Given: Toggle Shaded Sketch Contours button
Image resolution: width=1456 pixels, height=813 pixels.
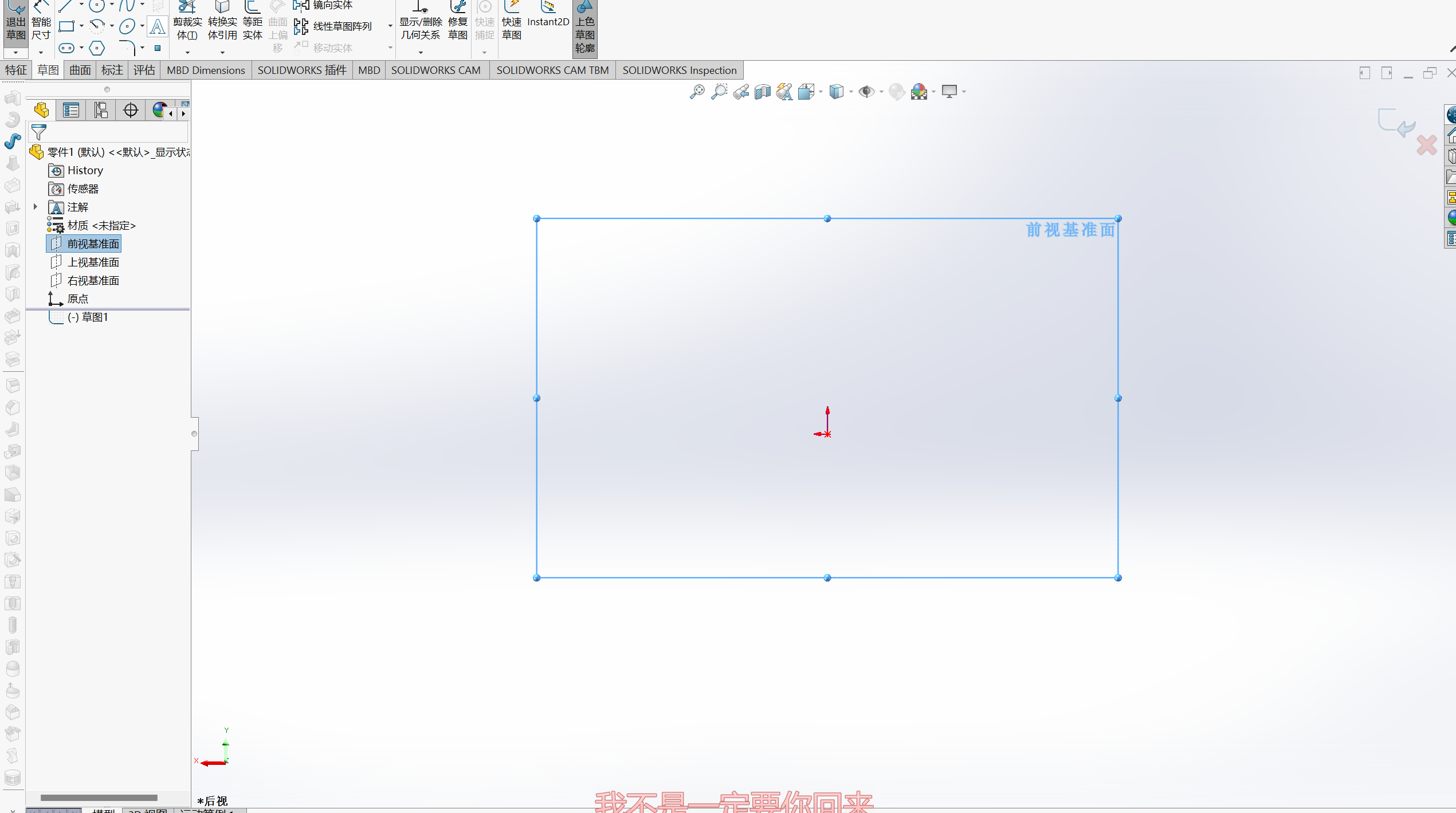Looking at the screenshot, I should [x=584, y=28].
